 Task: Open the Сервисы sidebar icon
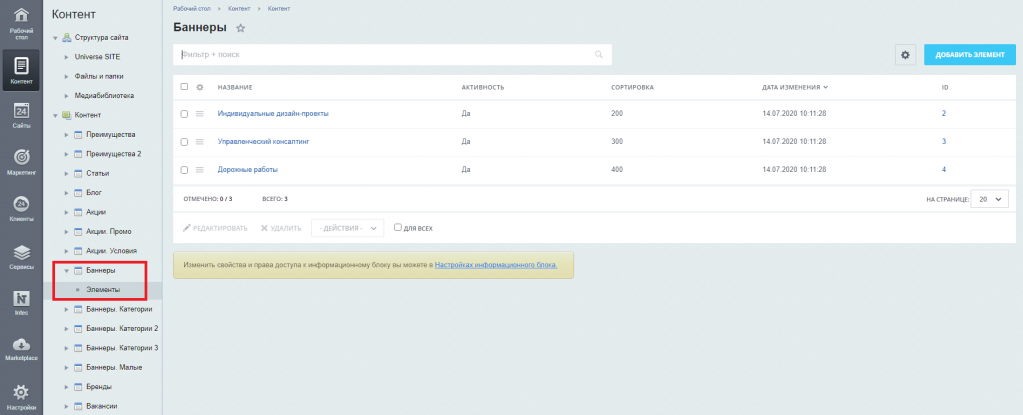[20, 257]
